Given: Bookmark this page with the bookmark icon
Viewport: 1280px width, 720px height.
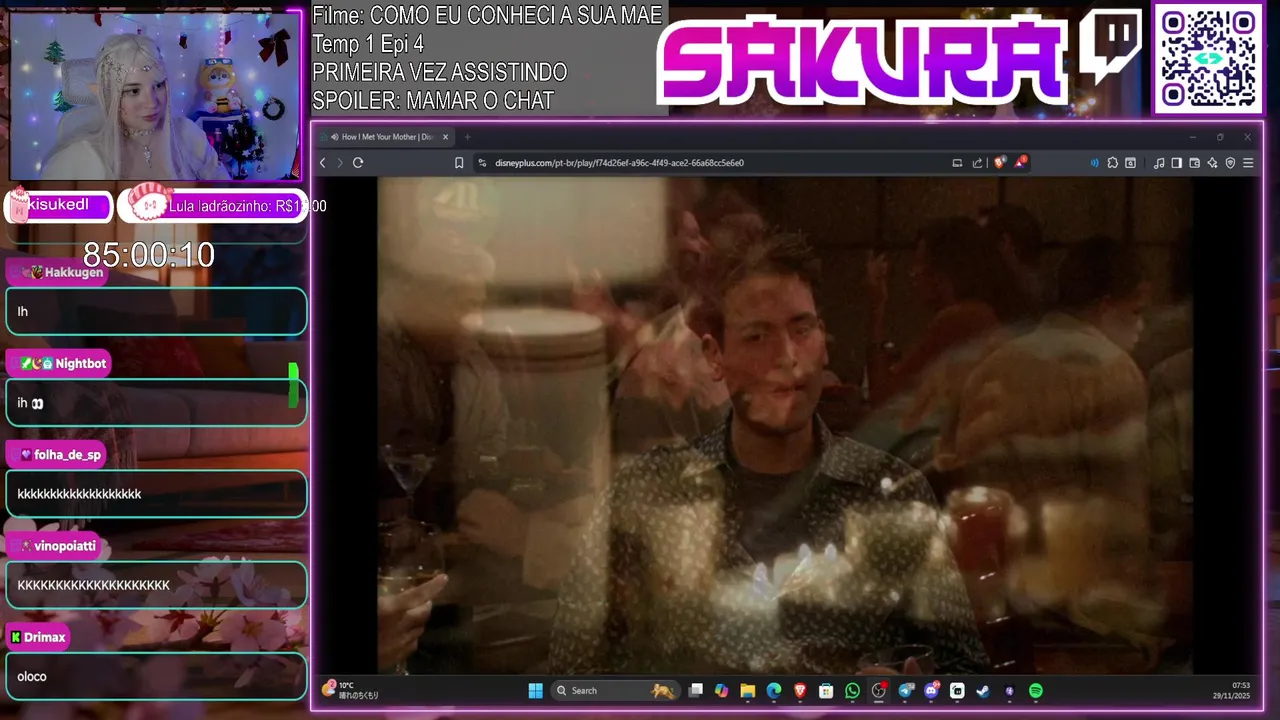Looking at the screenshot, I should tap(459, 163).
